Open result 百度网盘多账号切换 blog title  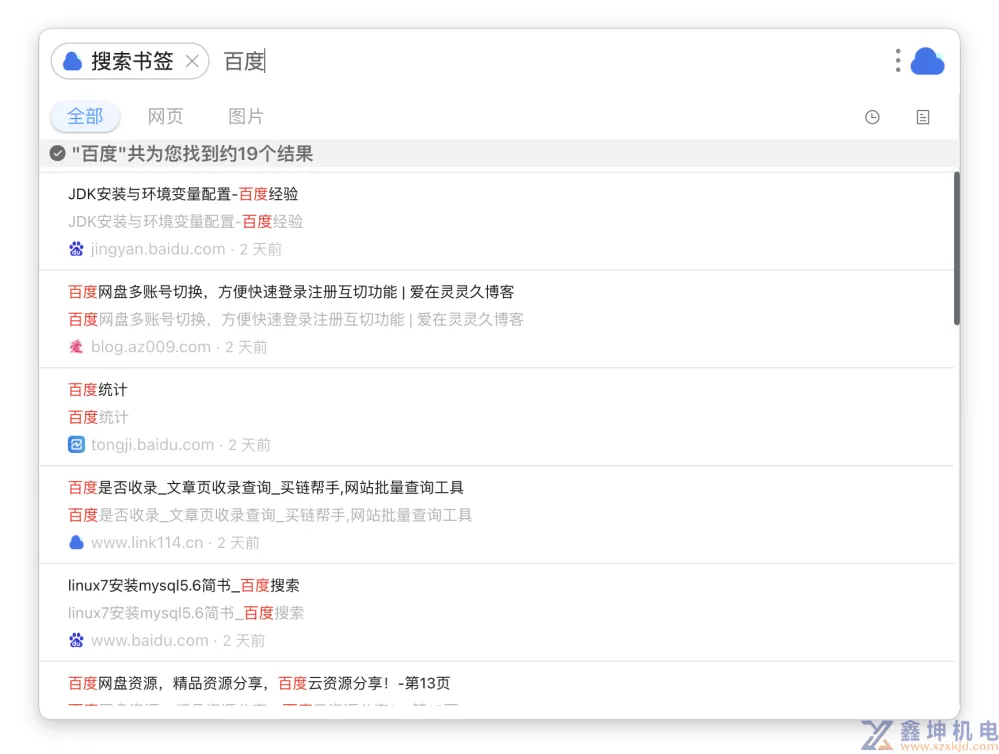tap(291, 292)
